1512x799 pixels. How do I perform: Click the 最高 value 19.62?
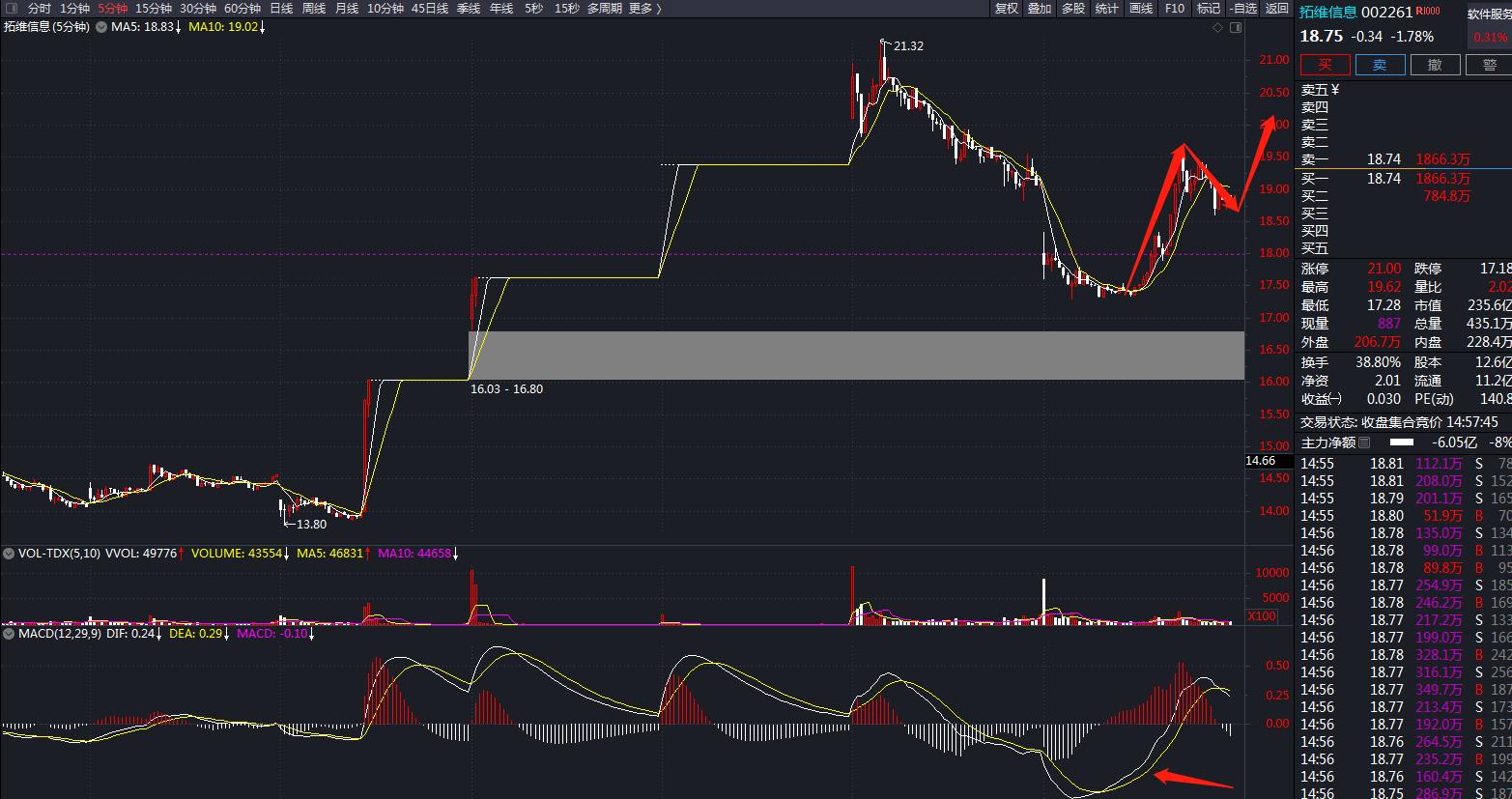(1384, 287)
